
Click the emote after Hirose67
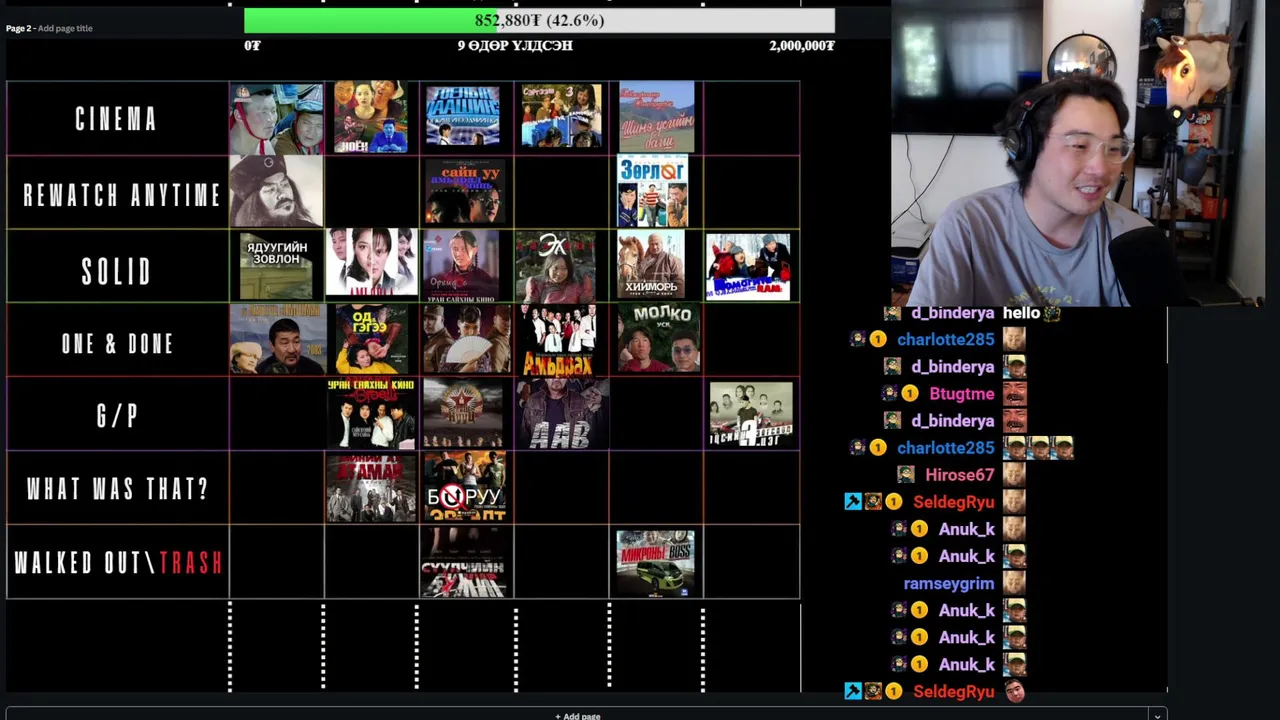[x=1014, y=475]
